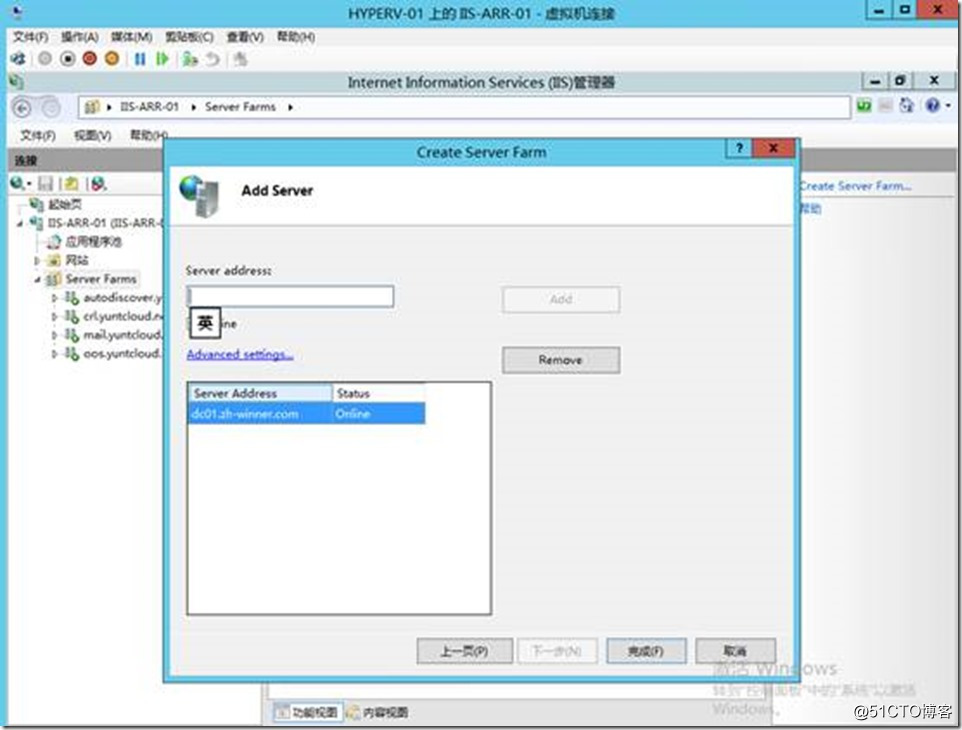Click the up-folder icon in Connections toolbar
Viewport: 962px width, 730px height.
71,183
